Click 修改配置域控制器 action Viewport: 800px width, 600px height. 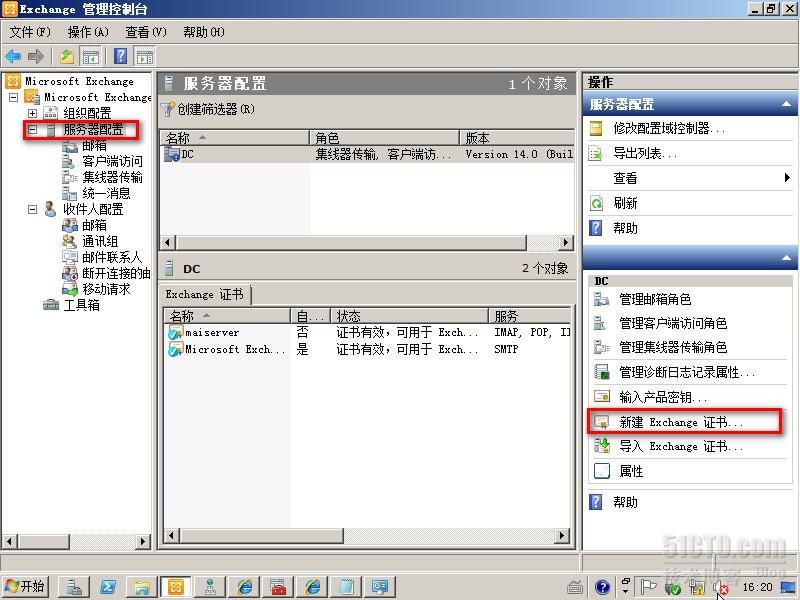(668, 128)
